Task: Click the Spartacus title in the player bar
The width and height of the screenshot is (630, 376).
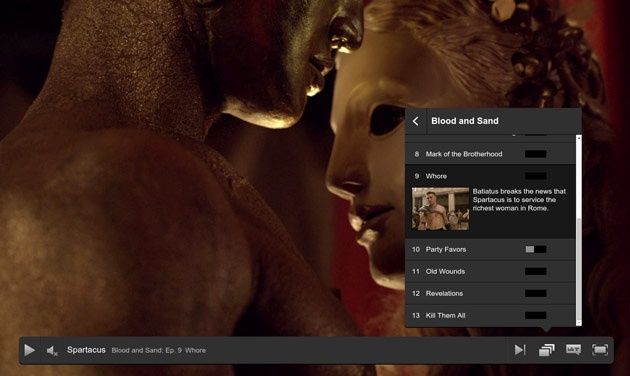Action: (x=86, y=350)
